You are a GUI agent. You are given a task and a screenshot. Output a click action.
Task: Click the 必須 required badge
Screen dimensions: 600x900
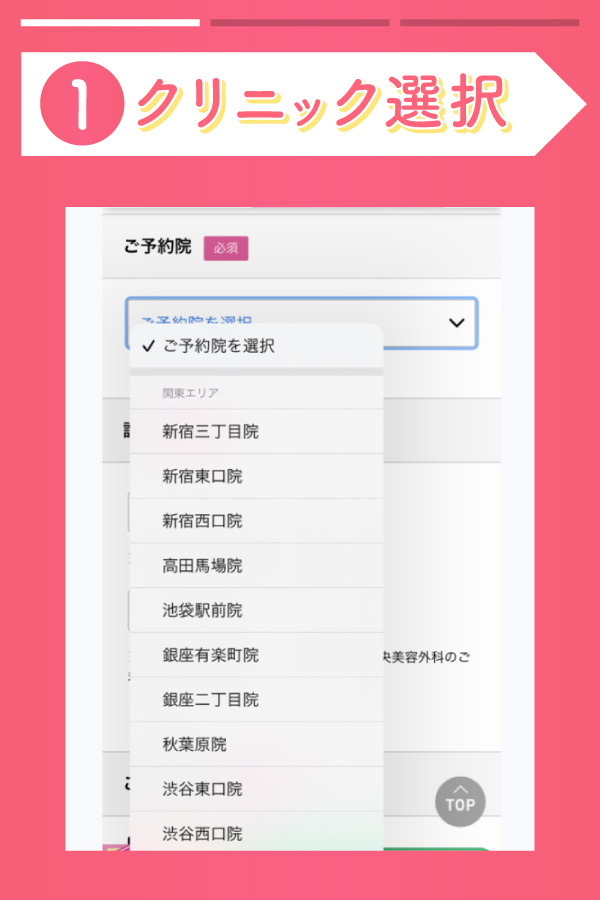[226, 248]
